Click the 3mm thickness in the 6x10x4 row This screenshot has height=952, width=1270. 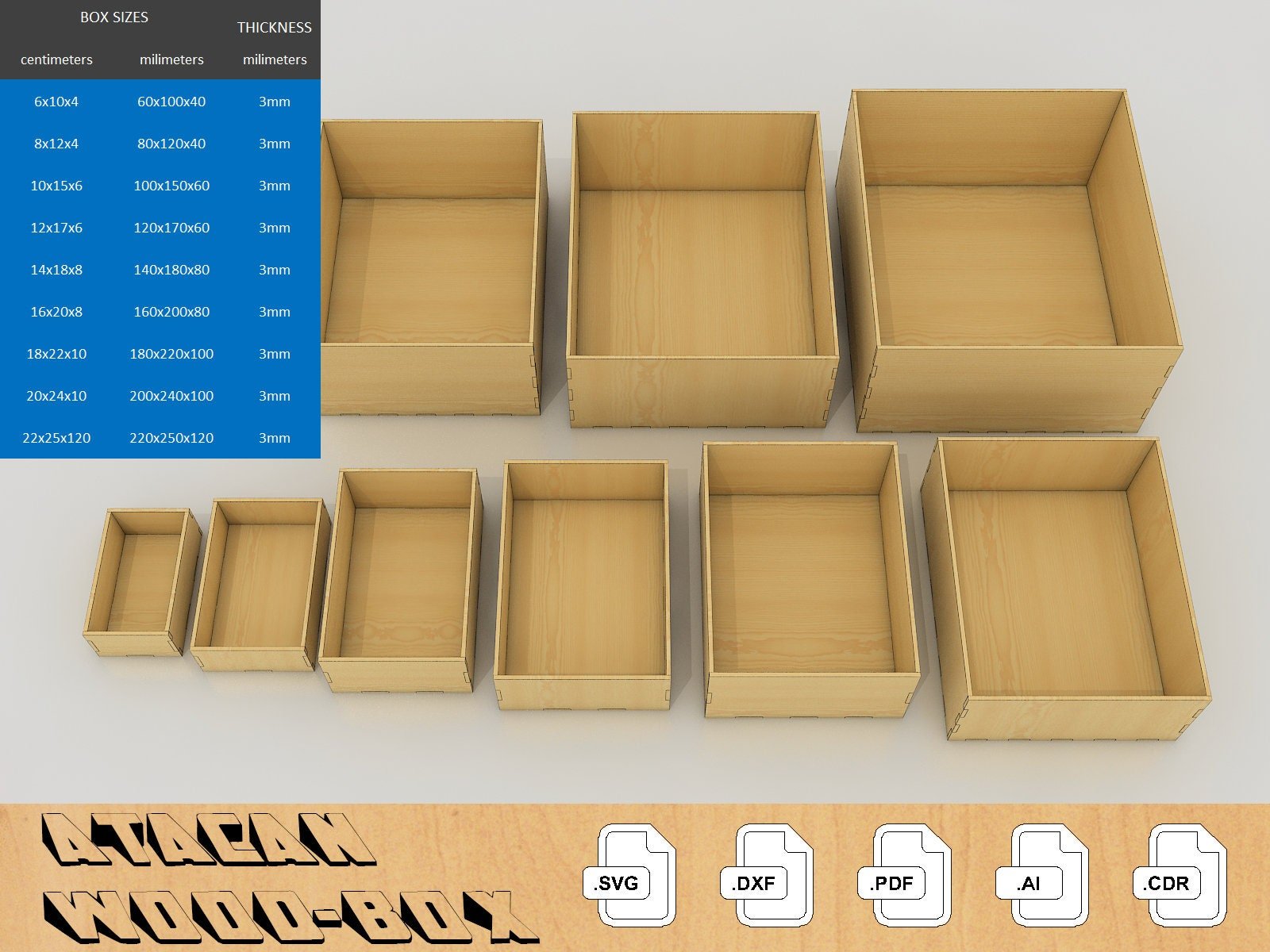click(275, 102)
